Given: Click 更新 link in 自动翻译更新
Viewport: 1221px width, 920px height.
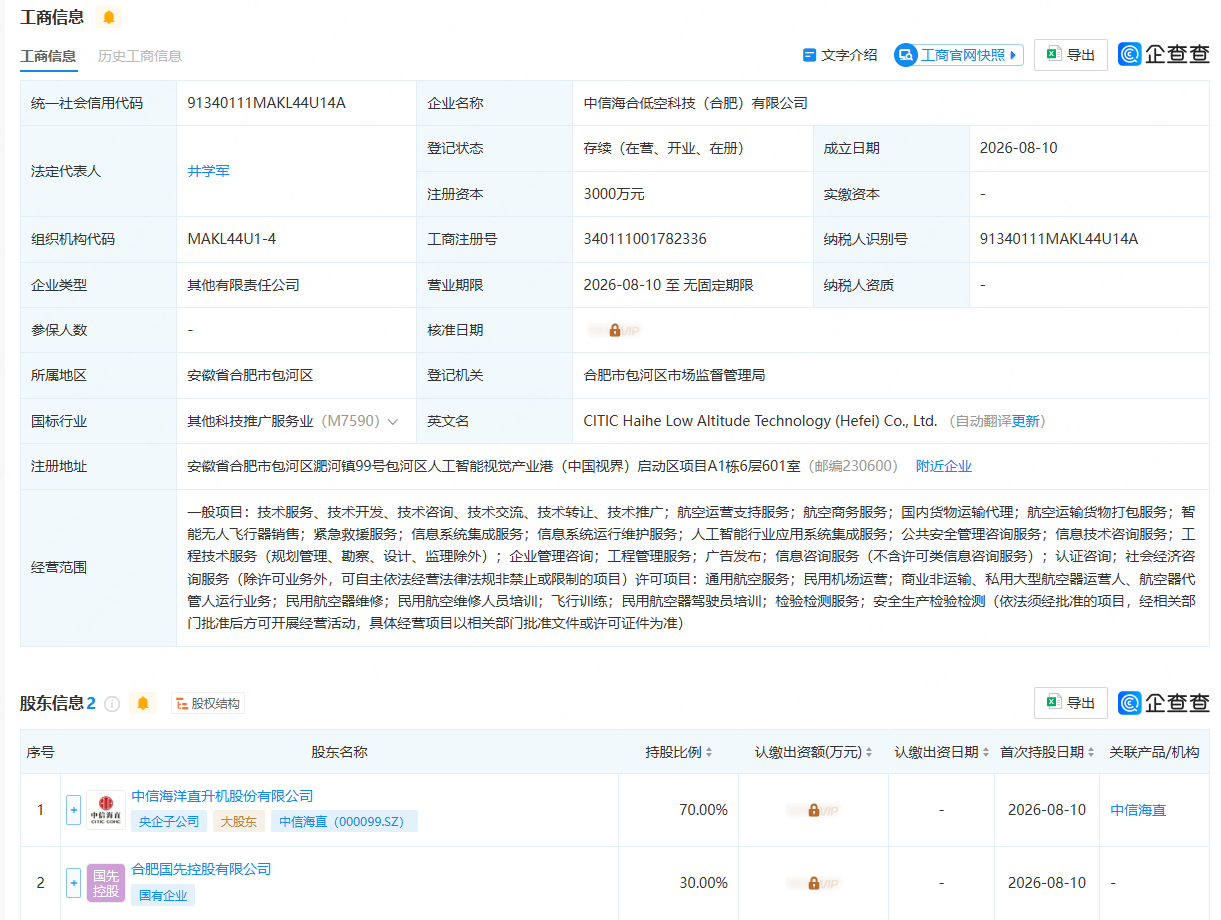Looking at the screenshot, I should [x=1026, y=421].
